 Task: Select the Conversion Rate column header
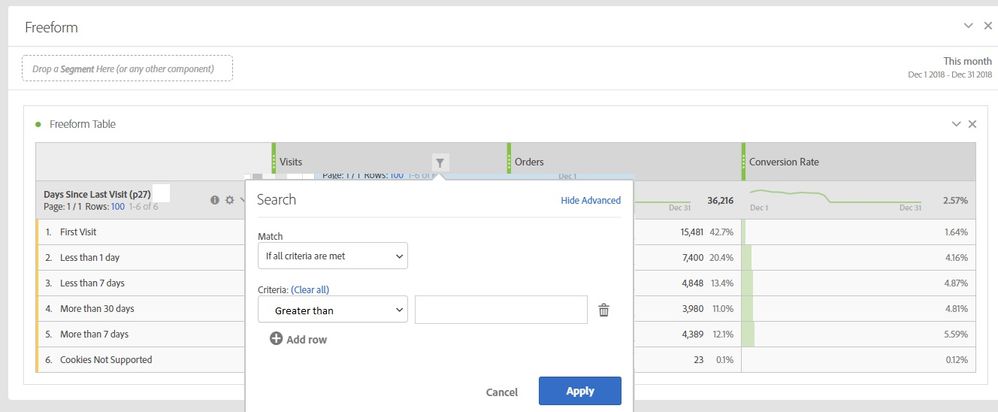783,161
